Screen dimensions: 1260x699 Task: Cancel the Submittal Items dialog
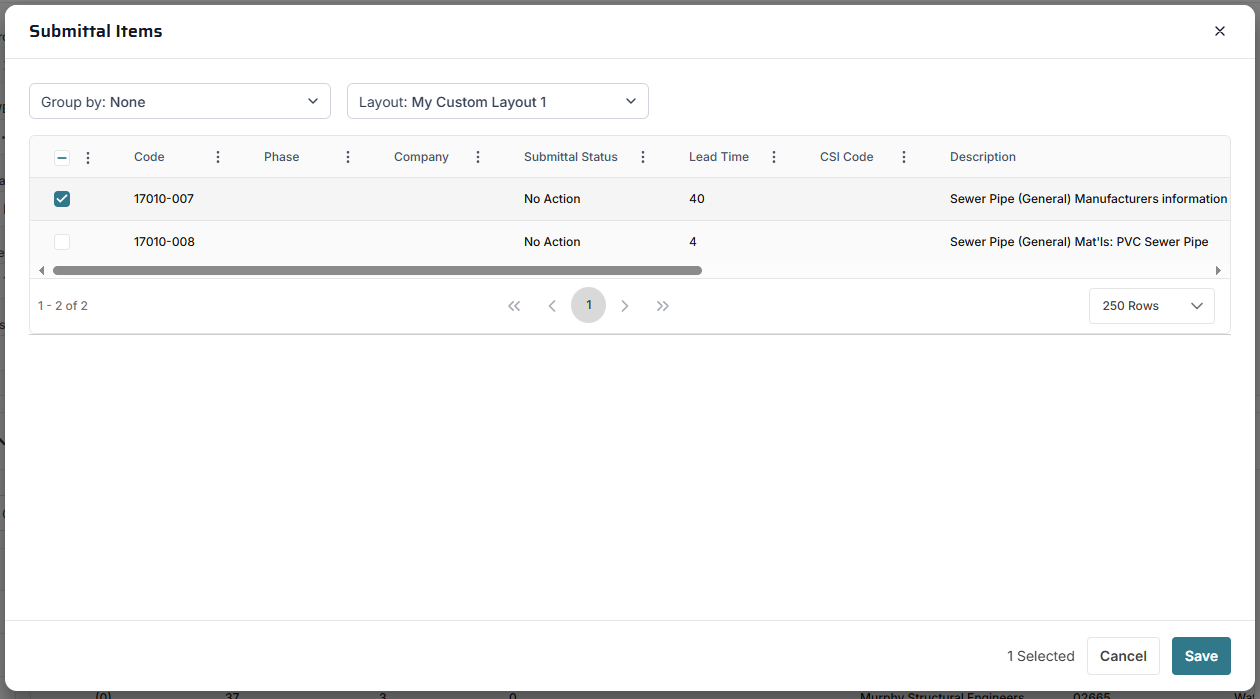1122,656
